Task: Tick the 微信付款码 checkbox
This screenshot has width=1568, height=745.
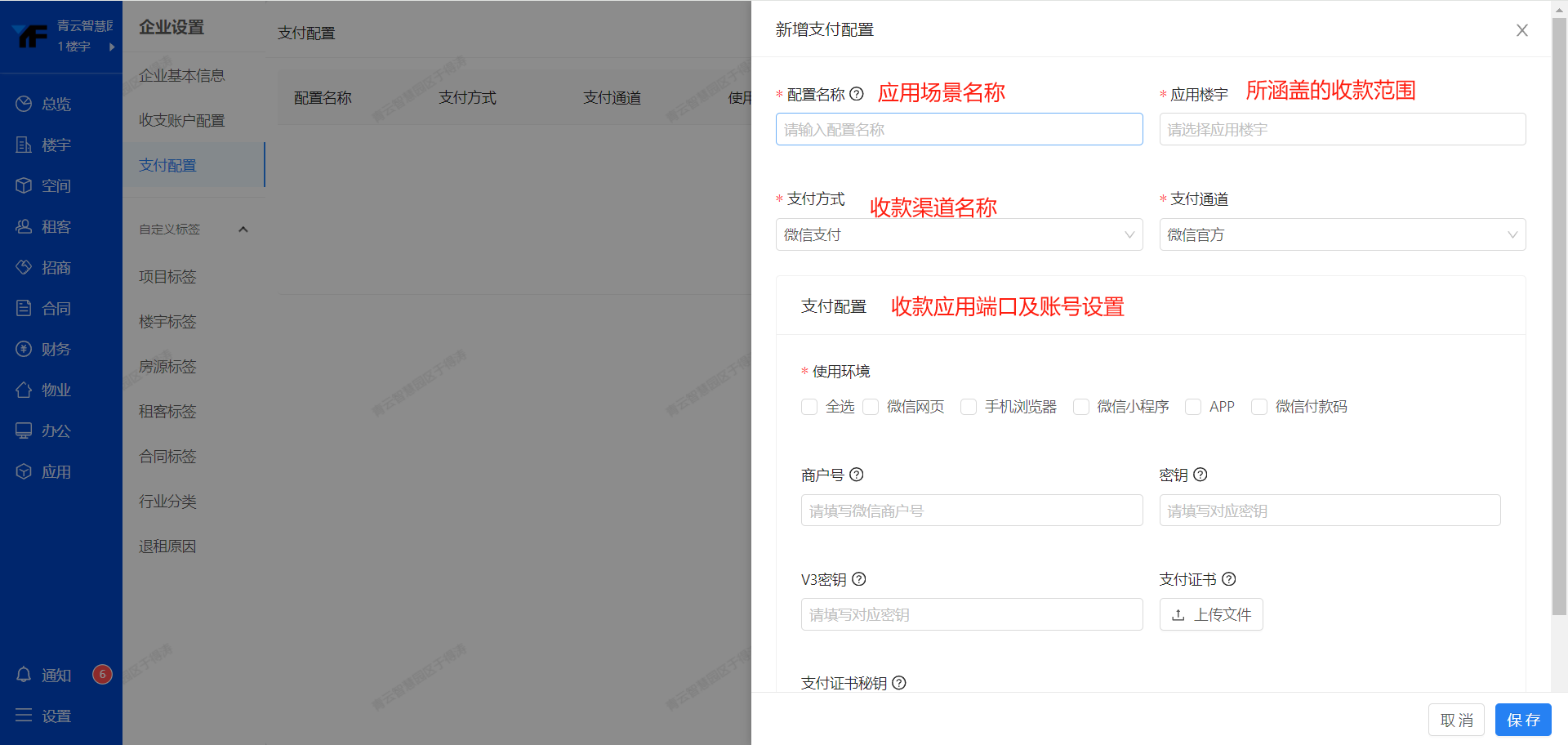Action: 1259,407
